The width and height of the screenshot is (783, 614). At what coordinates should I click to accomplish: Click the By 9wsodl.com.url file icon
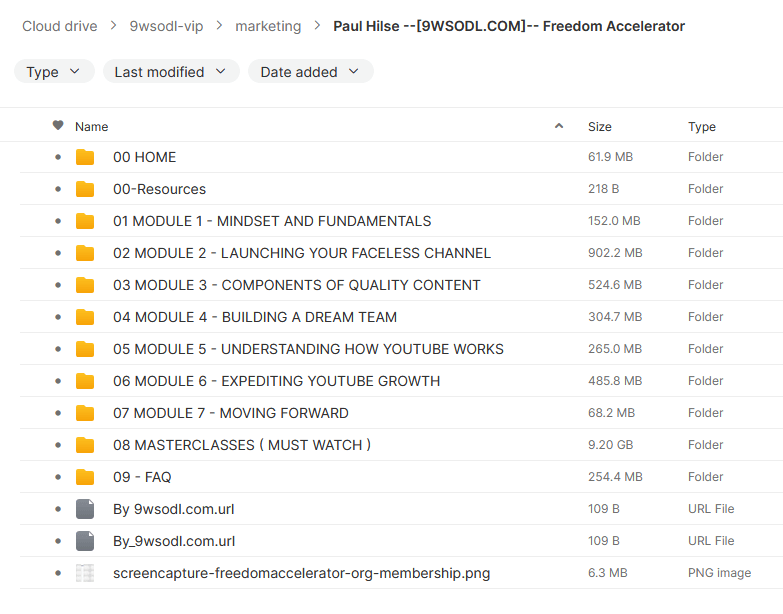pos(85,509)
